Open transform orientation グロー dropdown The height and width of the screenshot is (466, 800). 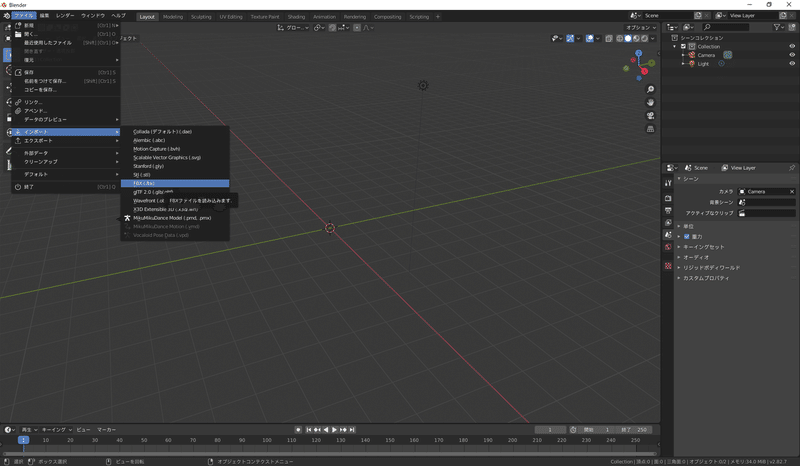tap(293, 28)
